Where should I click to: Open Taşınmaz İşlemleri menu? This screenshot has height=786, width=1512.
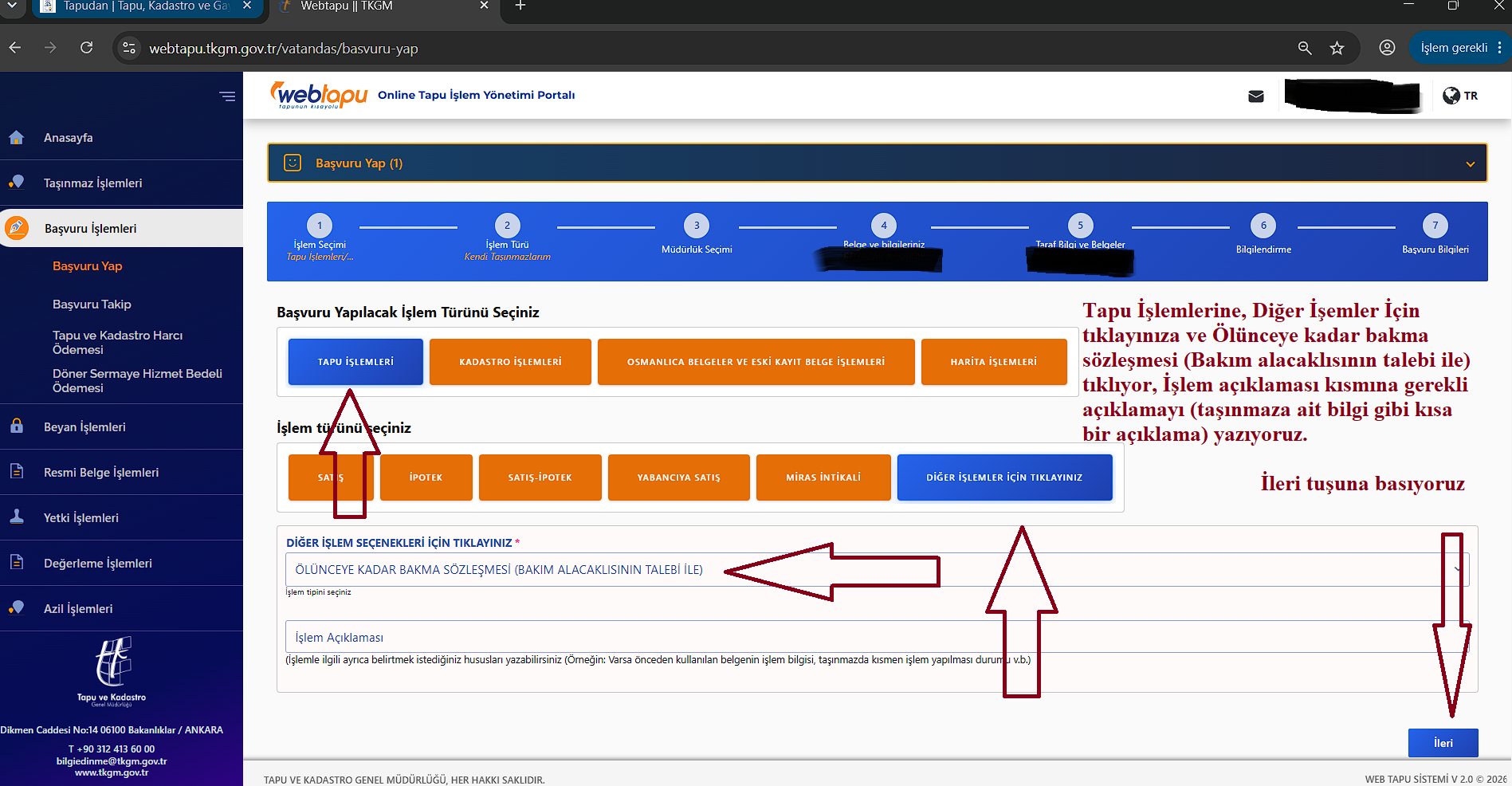[92, 183]
